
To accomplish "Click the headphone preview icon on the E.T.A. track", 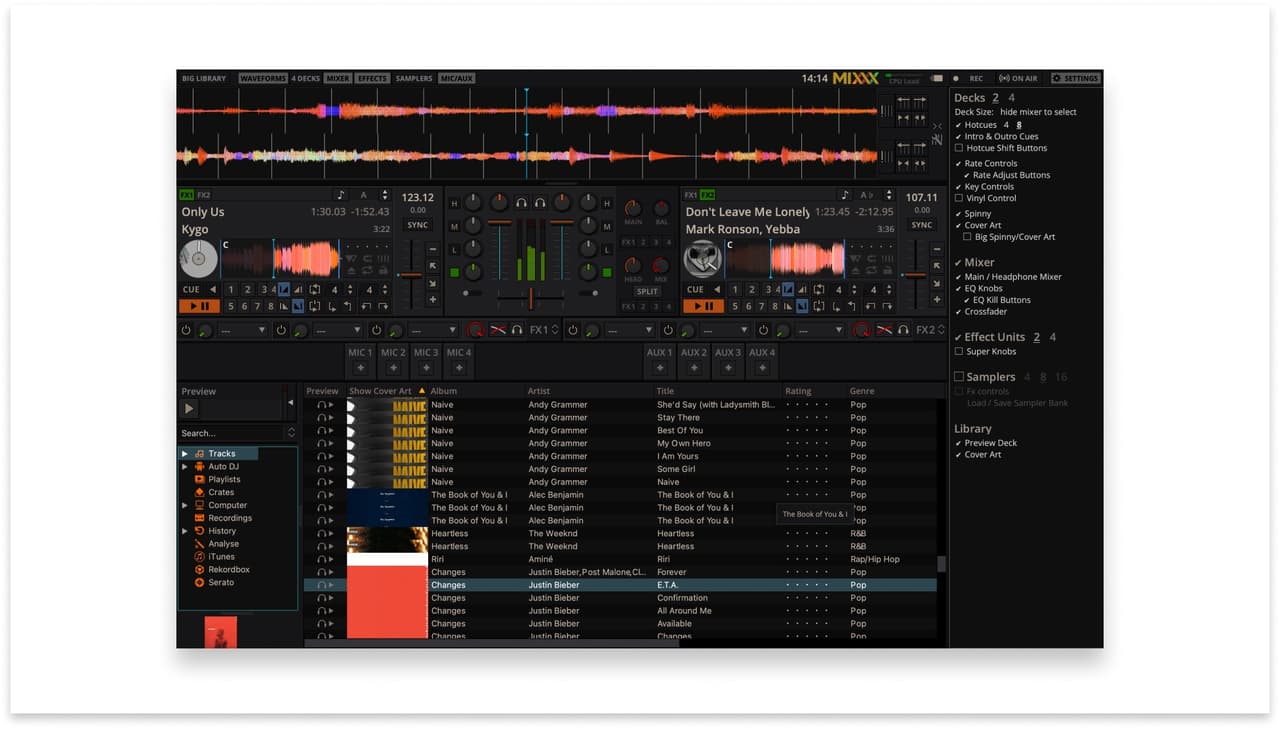I will point(322,584).
